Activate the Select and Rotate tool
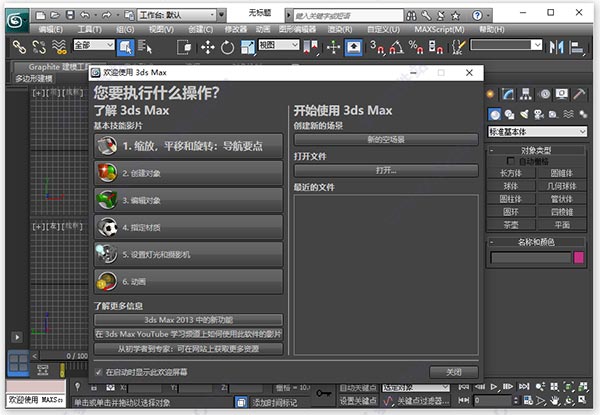 pyautogui.click(x=227, y=47)
